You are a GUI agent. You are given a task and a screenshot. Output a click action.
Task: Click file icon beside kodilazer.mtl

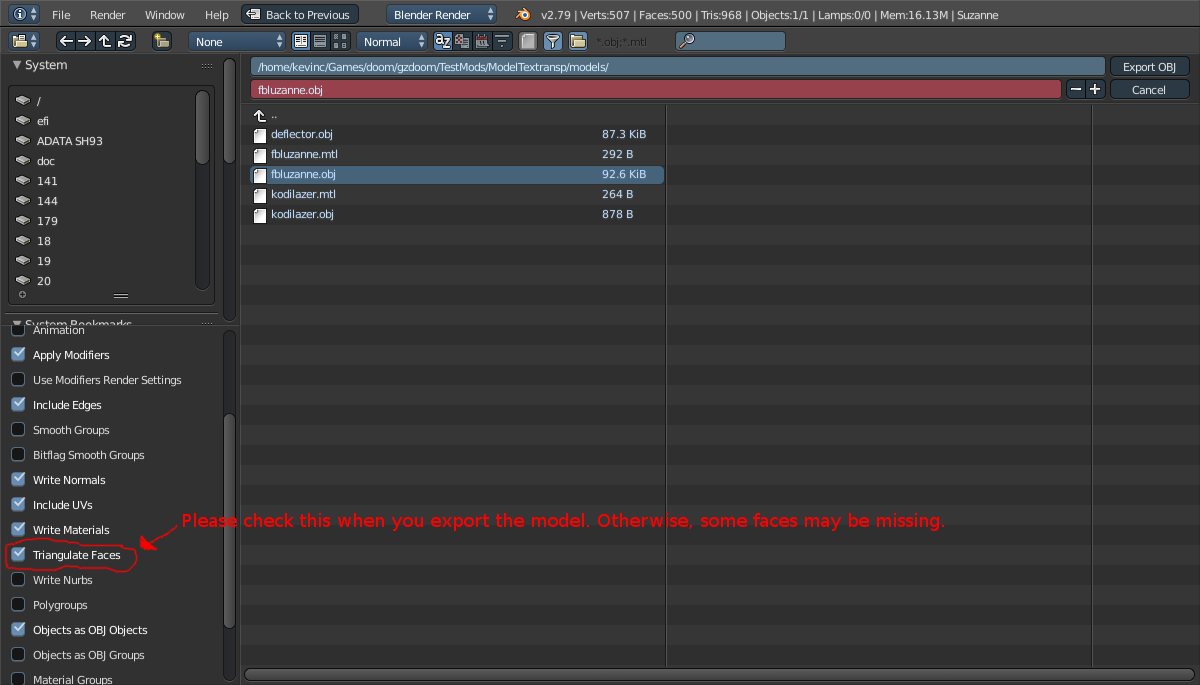click(x=260, y=195)
